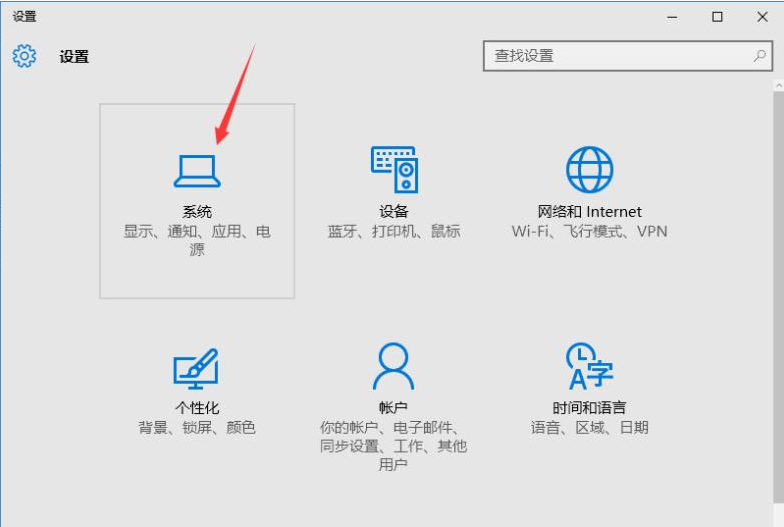Open the 帐户 person icon
Viewport: 784px width, 527px height.
pyautogui.click(x=394, y=366)
